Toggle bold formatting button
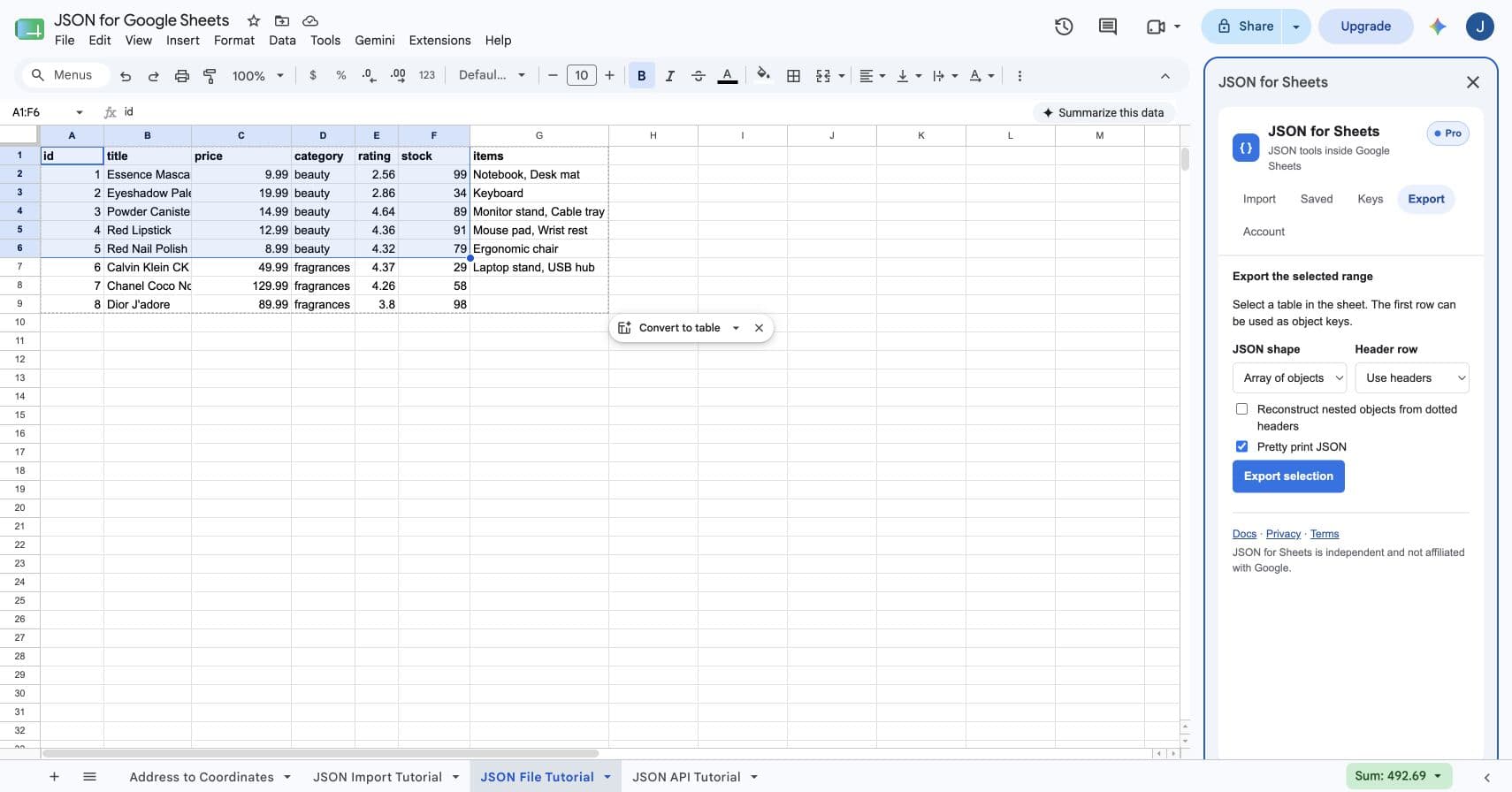This screenshot has height=792, width=1512. click(641, 76)
